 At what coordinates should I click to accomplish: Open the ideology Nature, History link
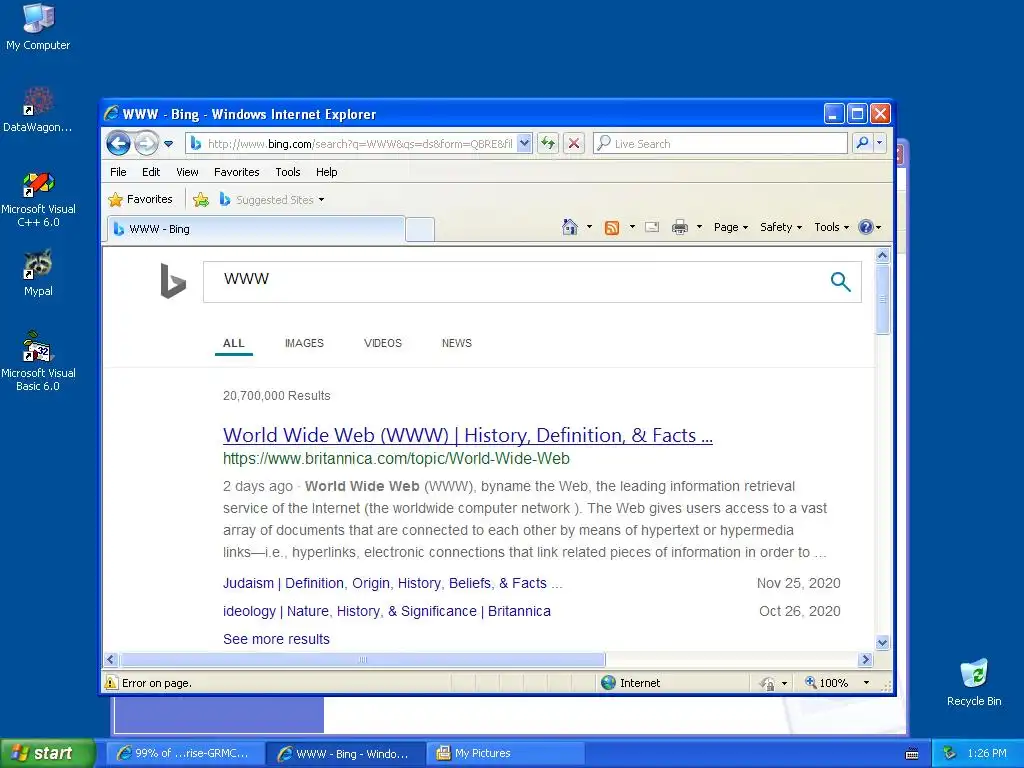coord(387,611)
